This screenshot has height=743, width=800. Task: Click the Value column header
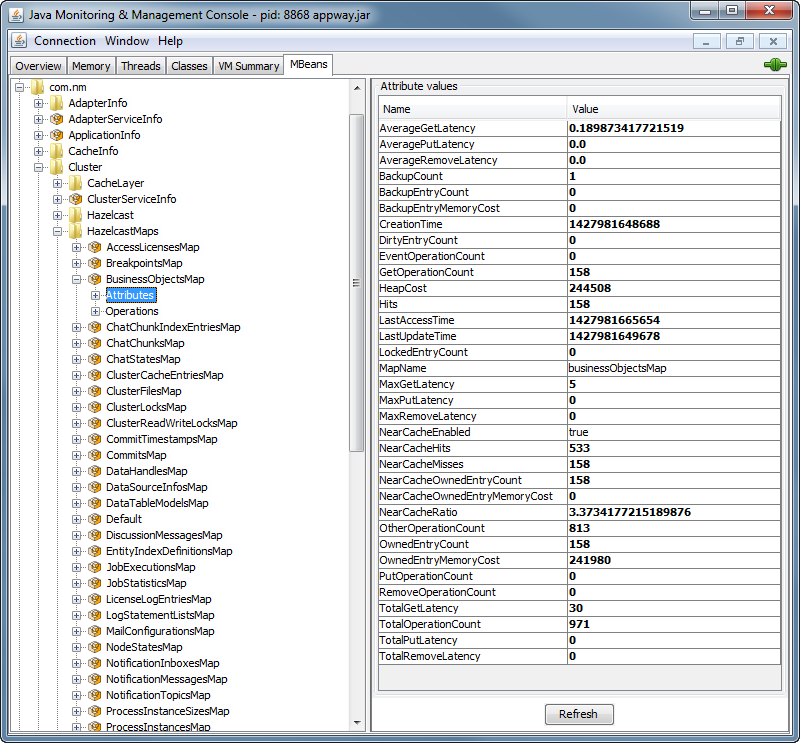(674, 109)
